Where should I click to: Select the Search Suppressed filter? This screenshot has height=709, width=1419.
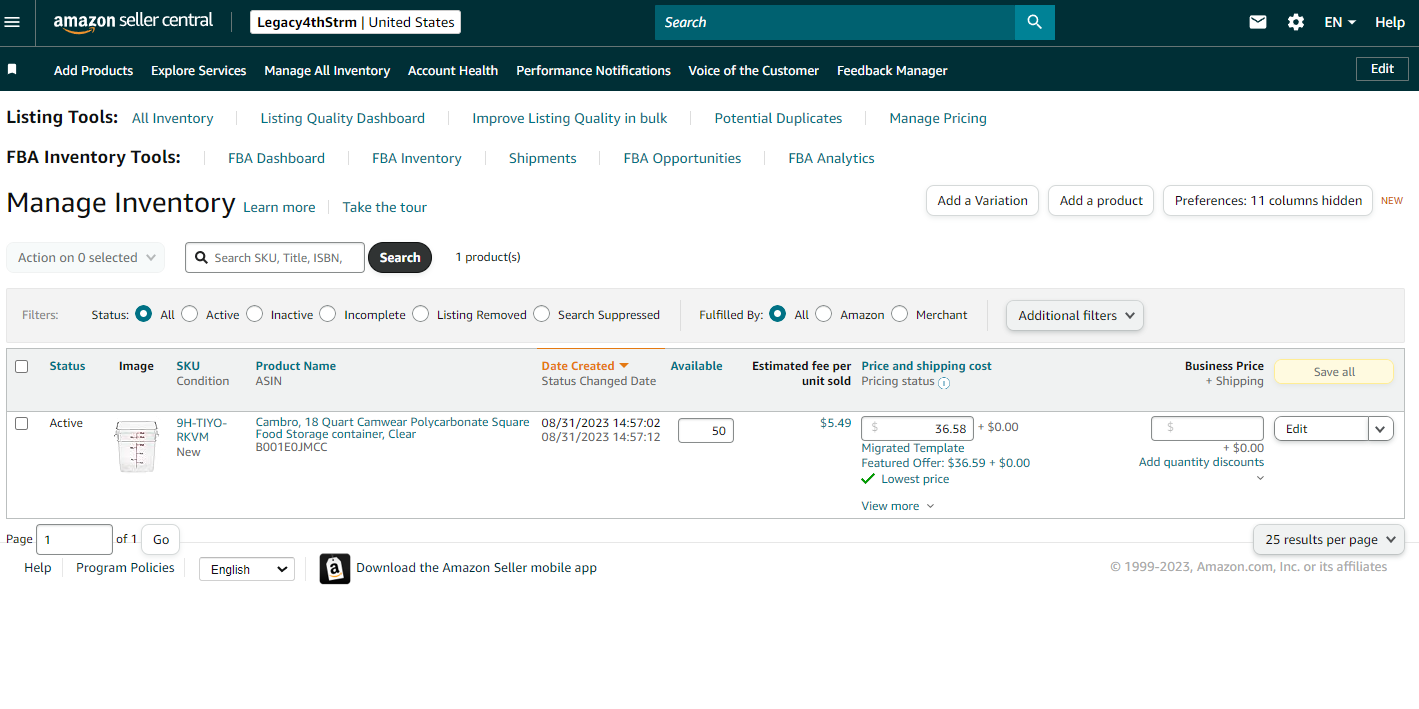coord(541,314)
